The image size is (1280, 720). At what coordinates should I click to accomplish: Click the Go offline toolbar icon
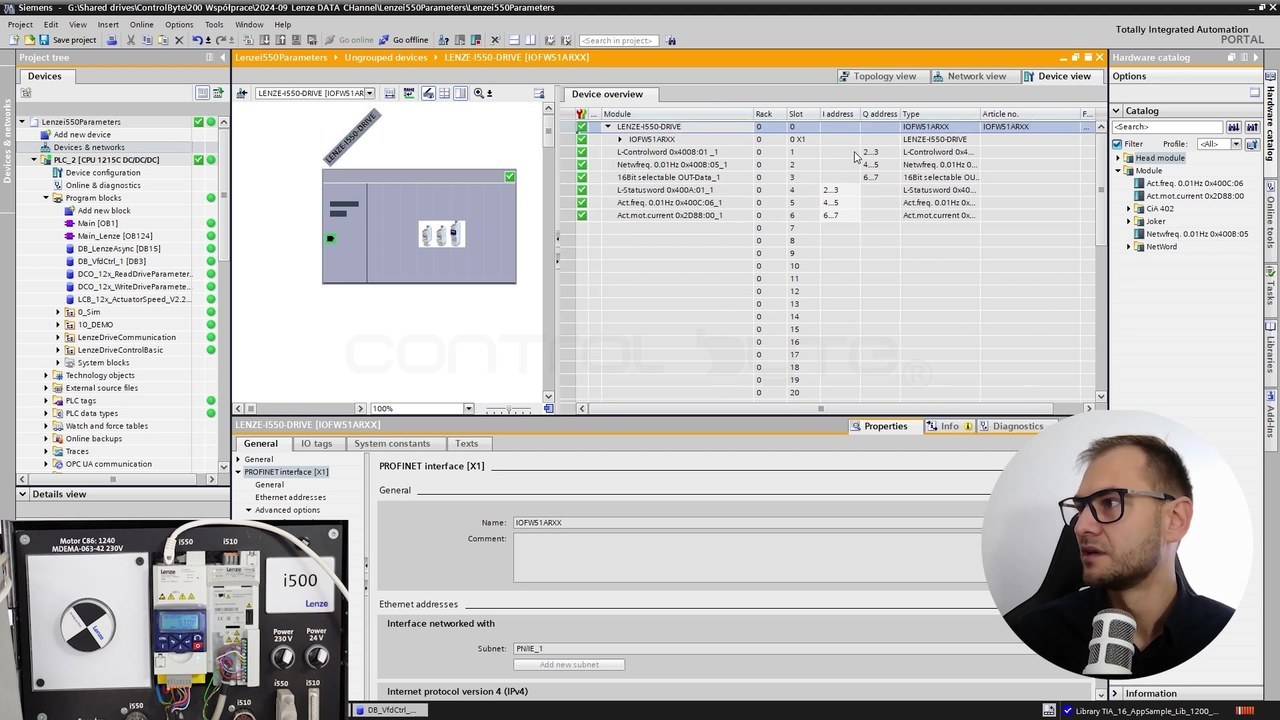403,40
